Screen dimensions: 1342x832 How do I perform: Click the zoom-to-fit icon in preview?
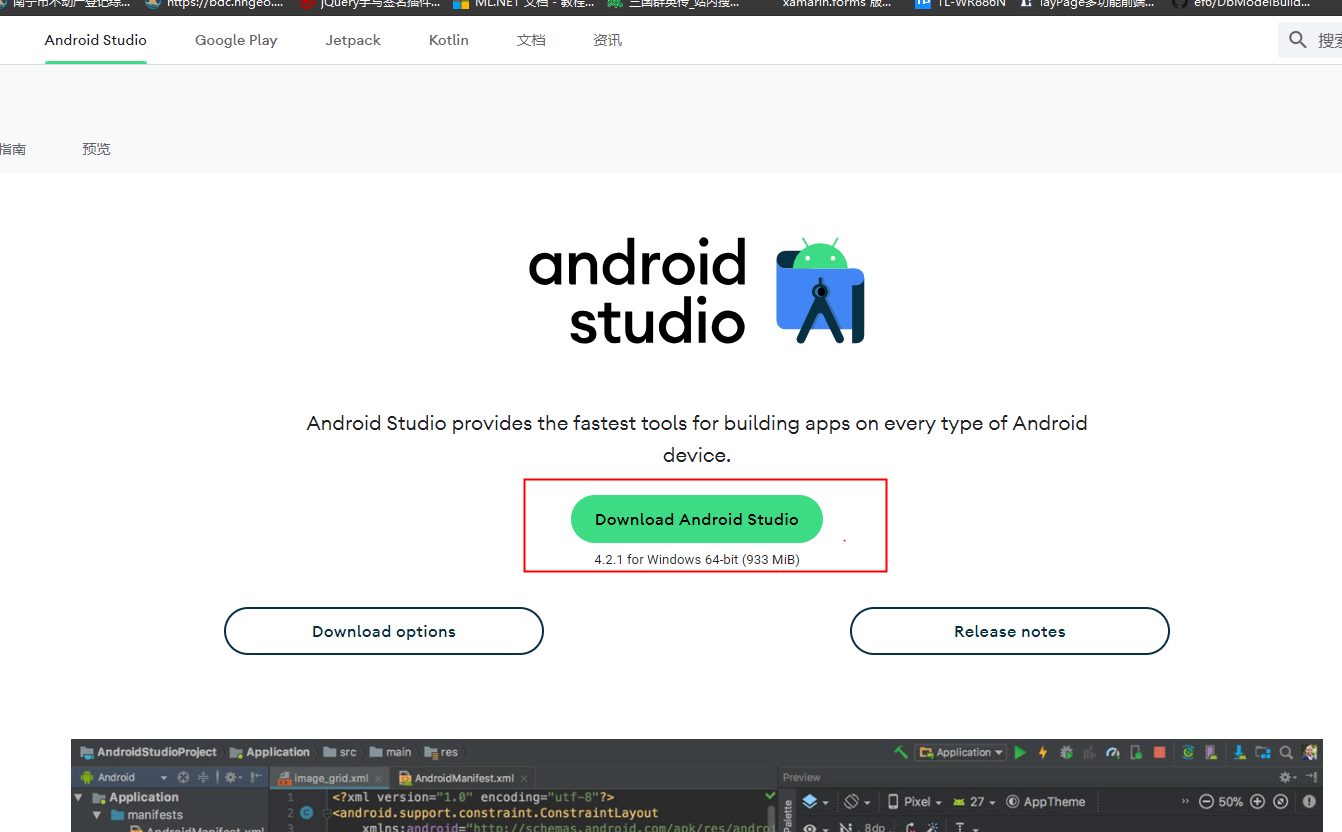(x=1280, y=802)
